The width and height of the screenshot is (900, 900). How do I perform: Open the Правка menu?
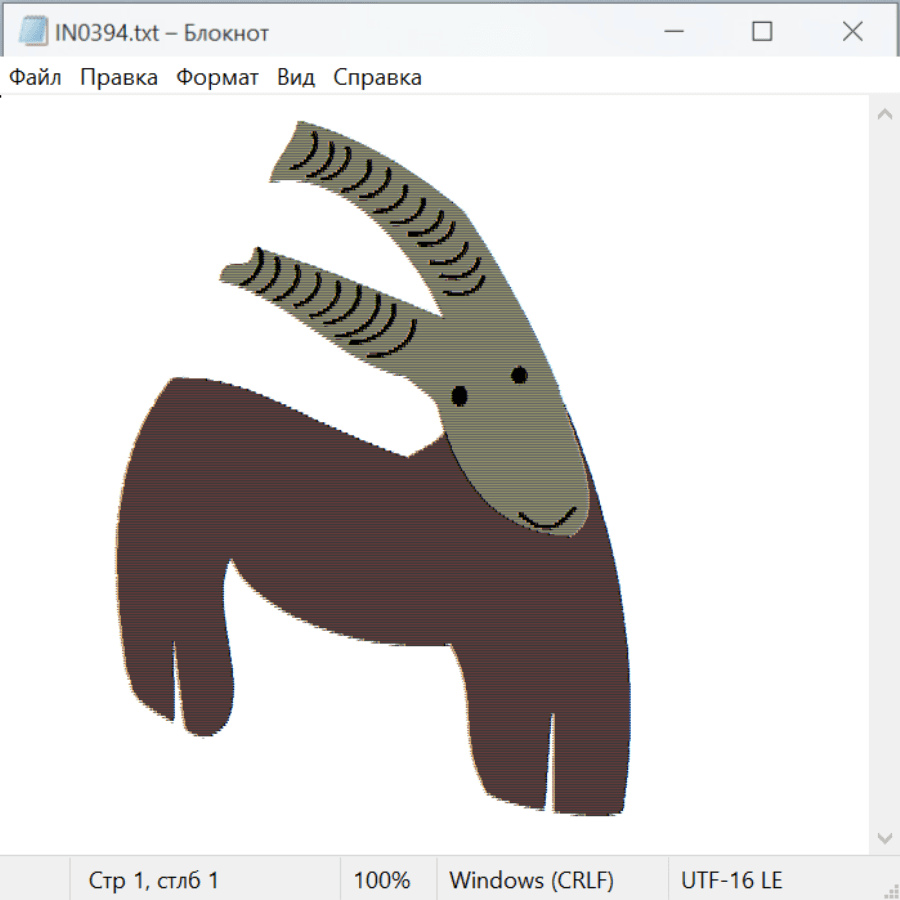(x=119, y=78)
